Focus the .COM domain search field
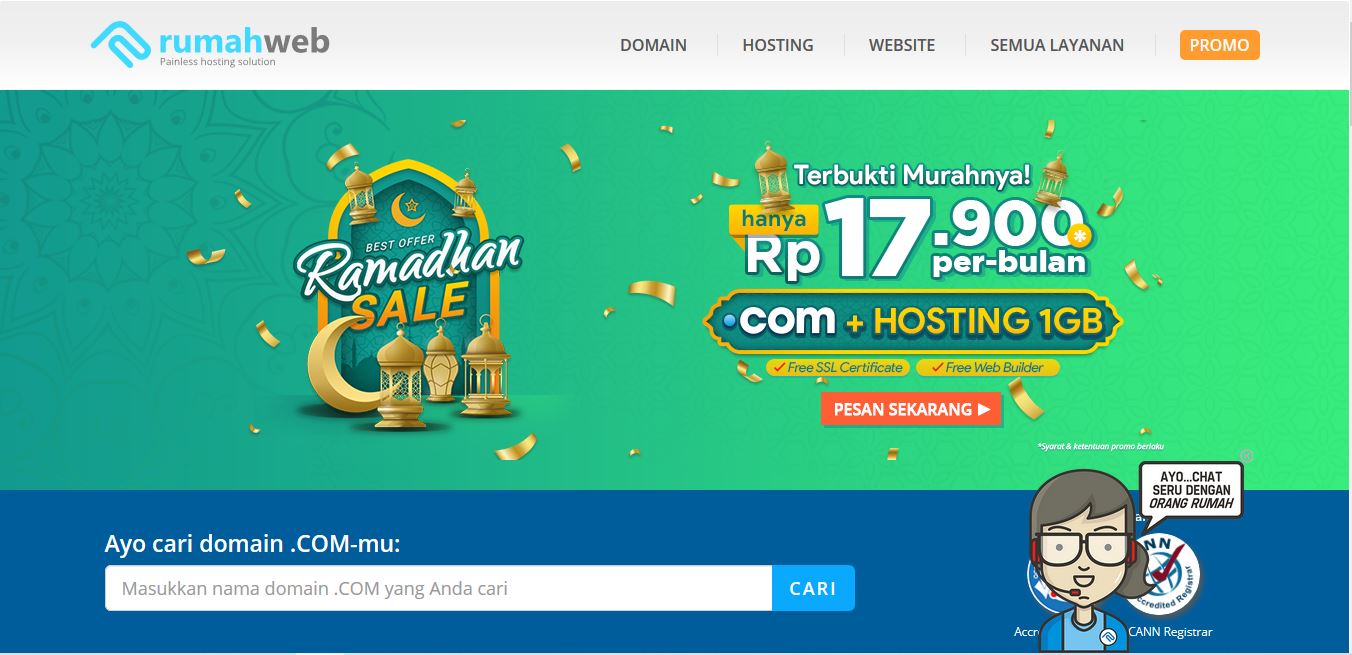1352x655 pixels. [x=438, y=588]
